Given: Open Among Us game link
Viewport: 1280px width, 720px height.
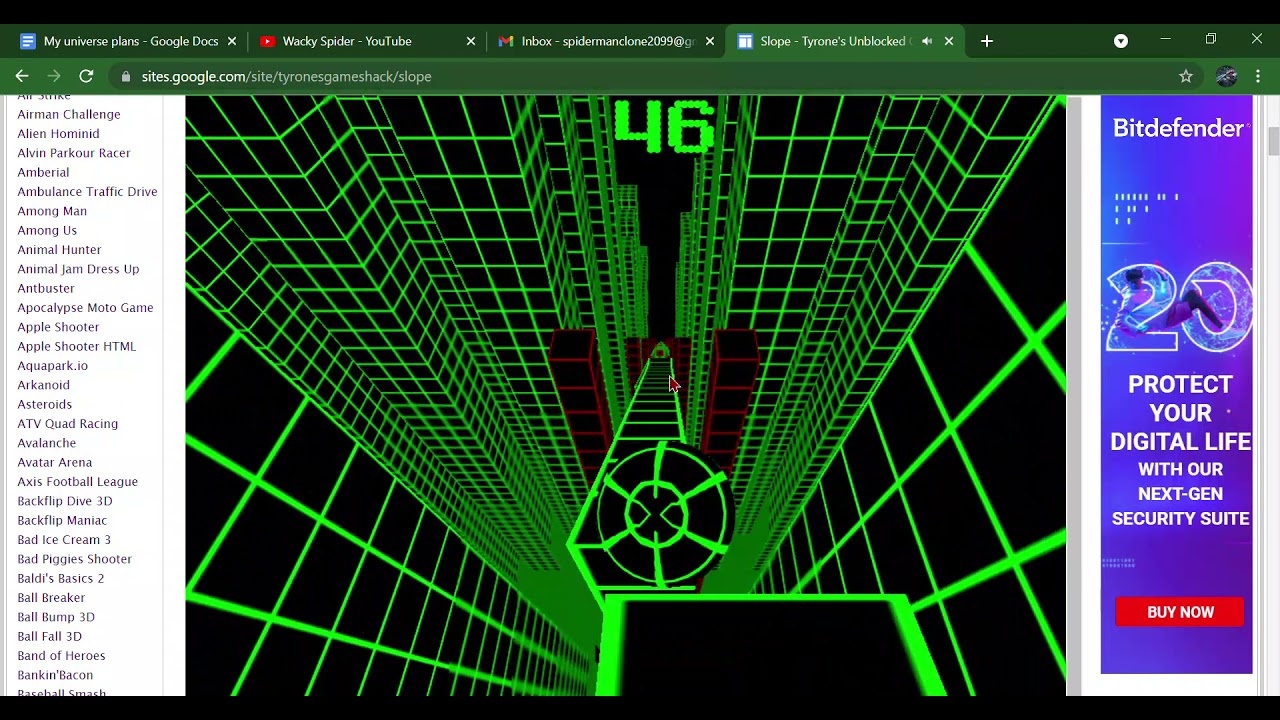Looking at the screenshot, I should (47, 230).
